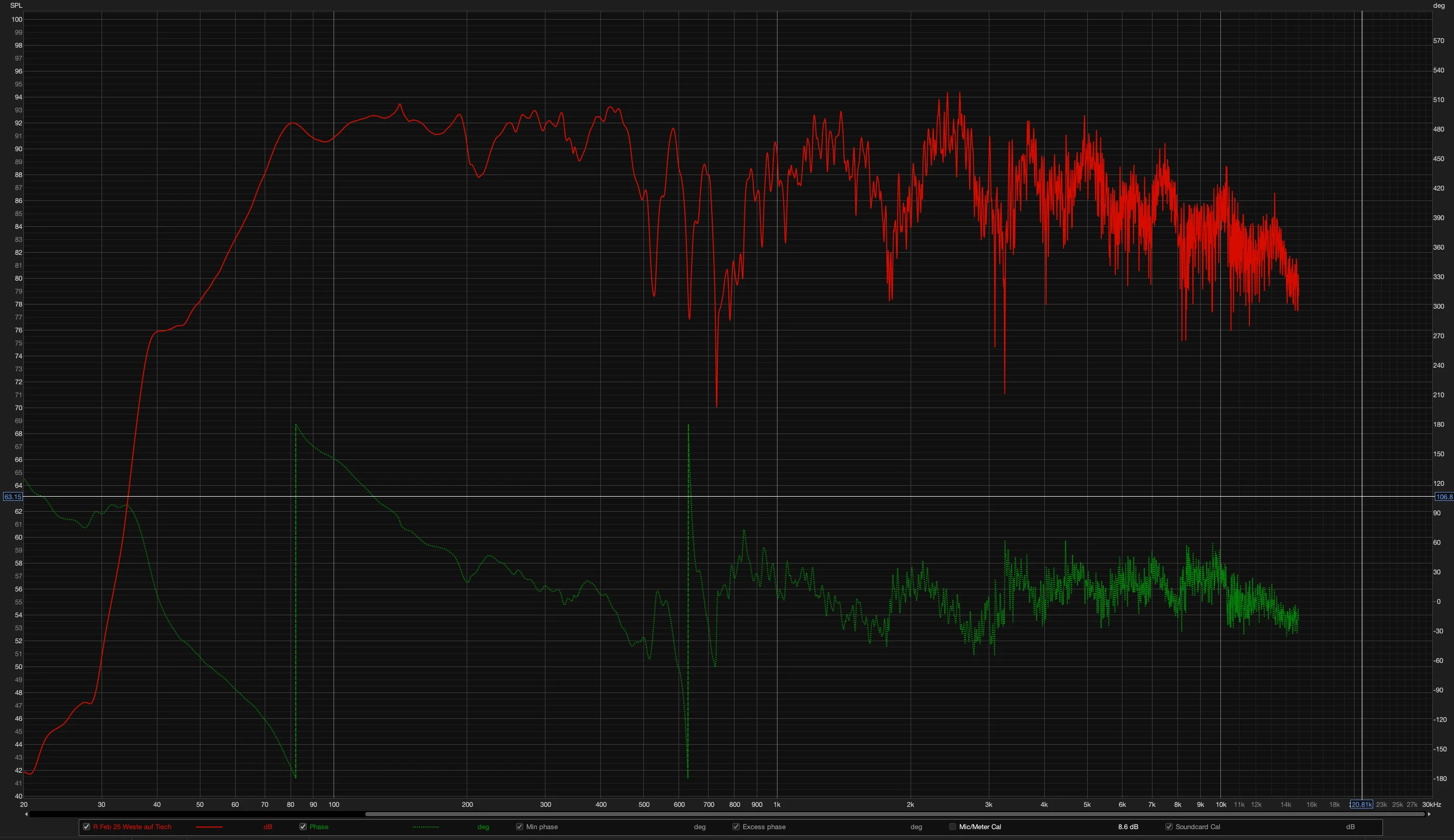
Task: Click the 100 value on the SPL axis
Action: 17,20
